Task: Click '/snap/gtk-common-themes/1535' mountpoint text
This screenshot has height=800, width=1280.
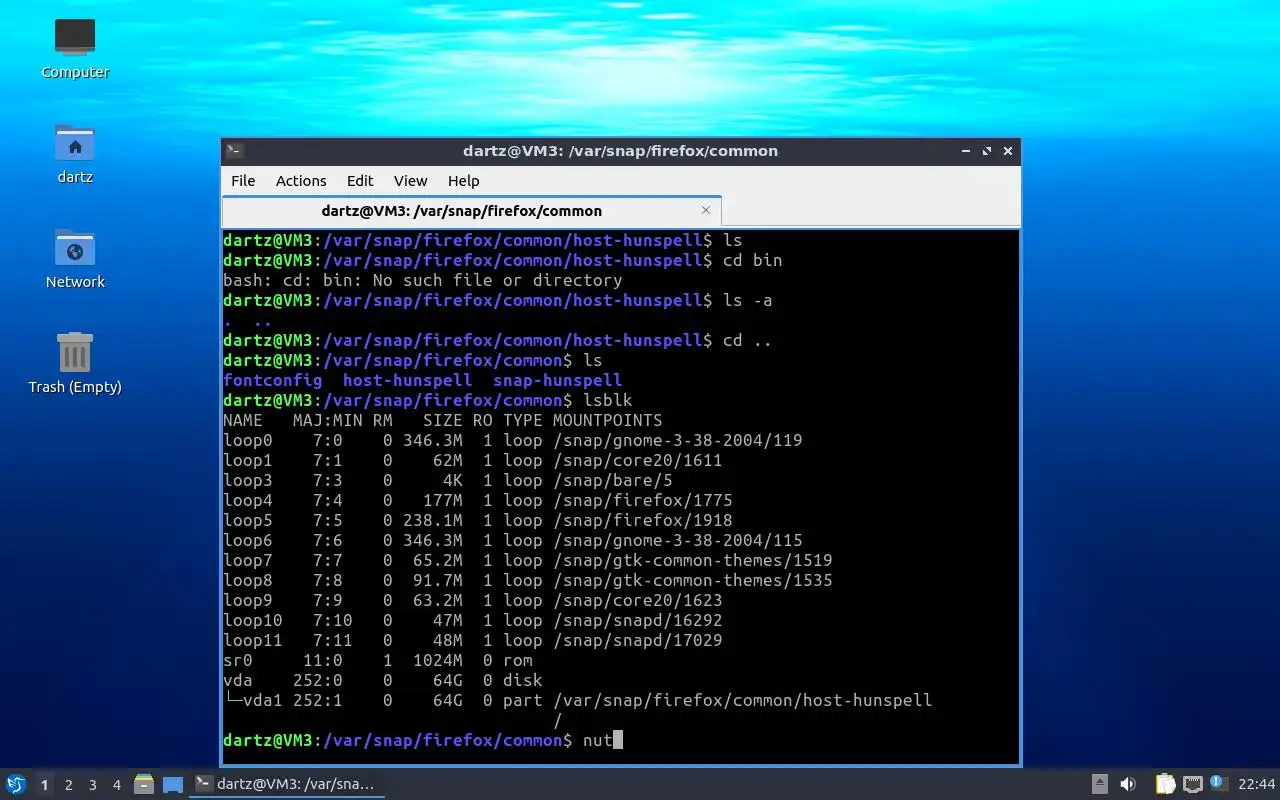Action: (x=693, y=580)
